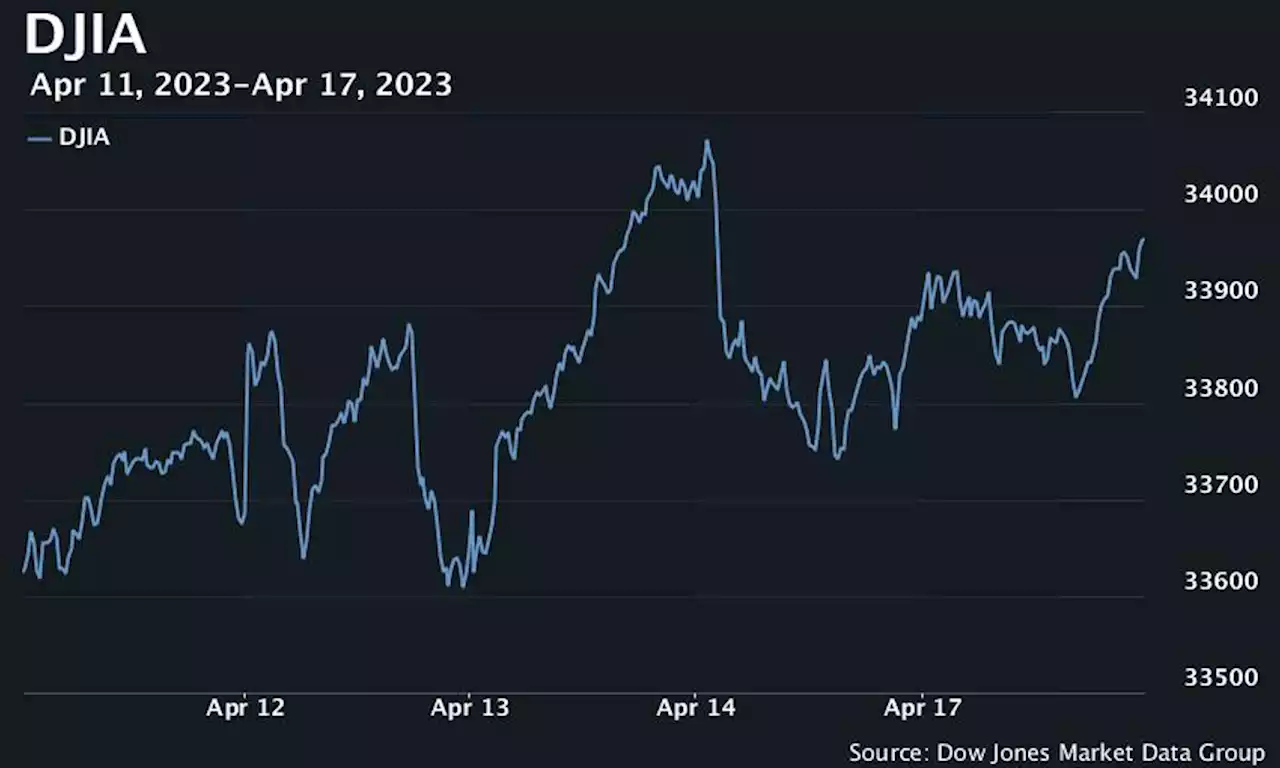This screenshot has height=768, width=1280.
Task: Click the final endpoint of the DJIA line
Action: [x=1143, y=240]
